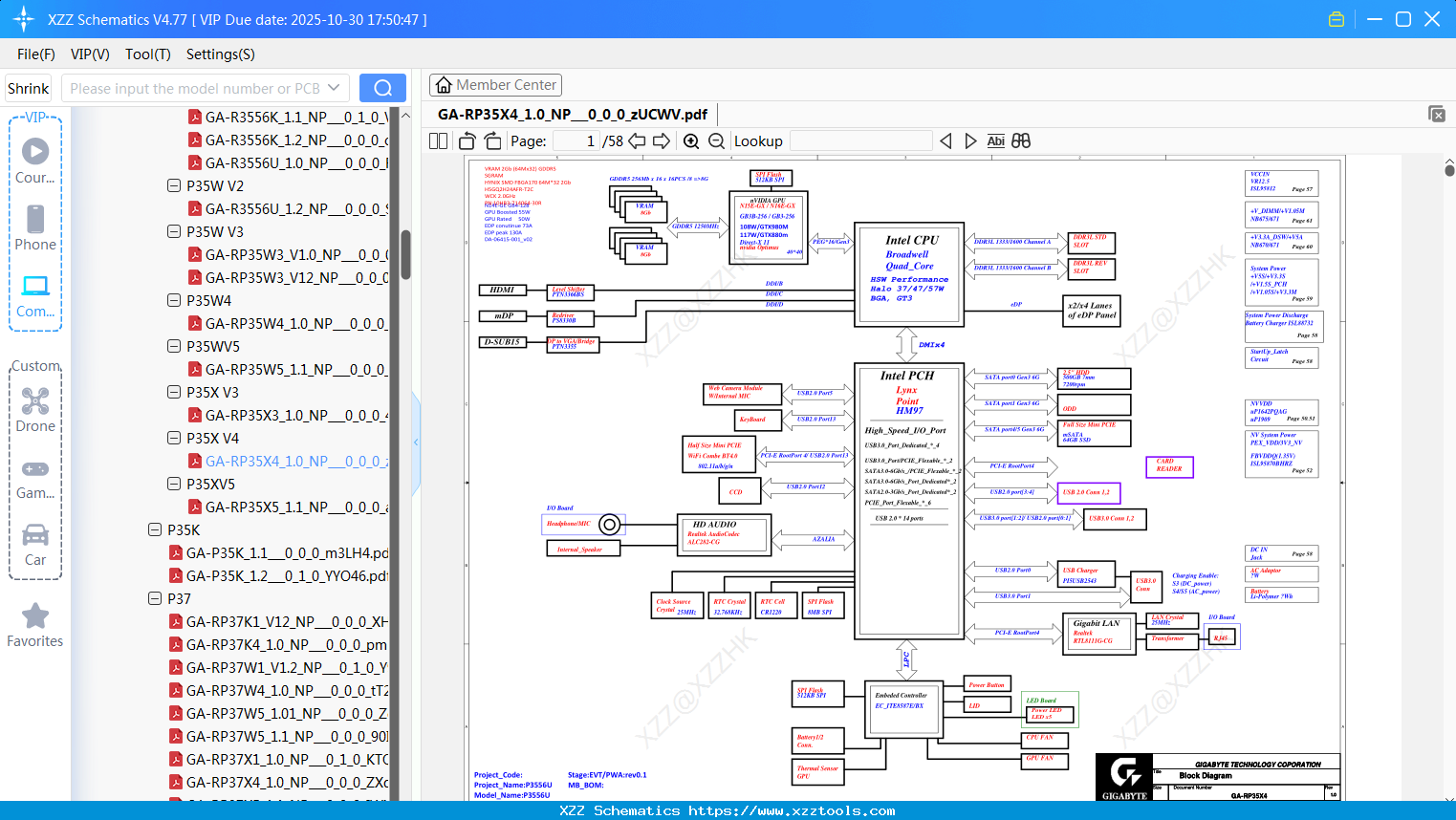Viewport: 1456px width, 820px height.
Task: Collapse the P37 tree node
Action: [x=155, y=598]
